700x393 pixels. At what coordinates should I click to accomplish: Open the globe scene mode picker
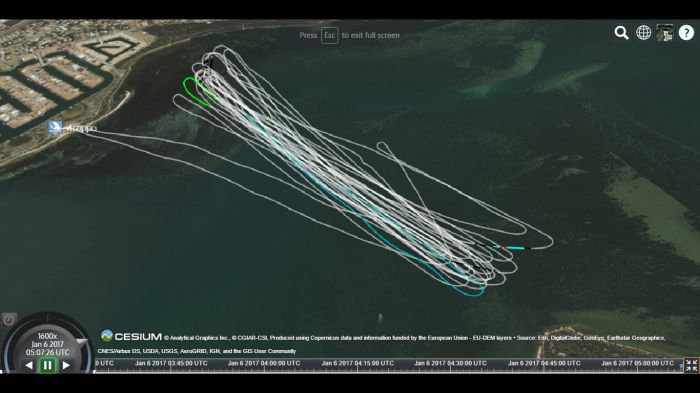(643, 33)
